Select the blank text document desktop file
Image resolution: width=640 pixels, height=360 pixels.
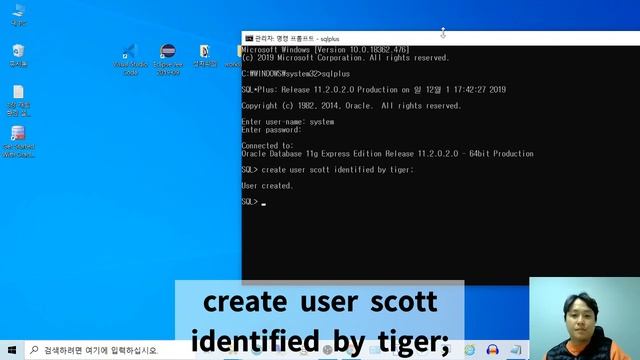(x=18, y=101)
